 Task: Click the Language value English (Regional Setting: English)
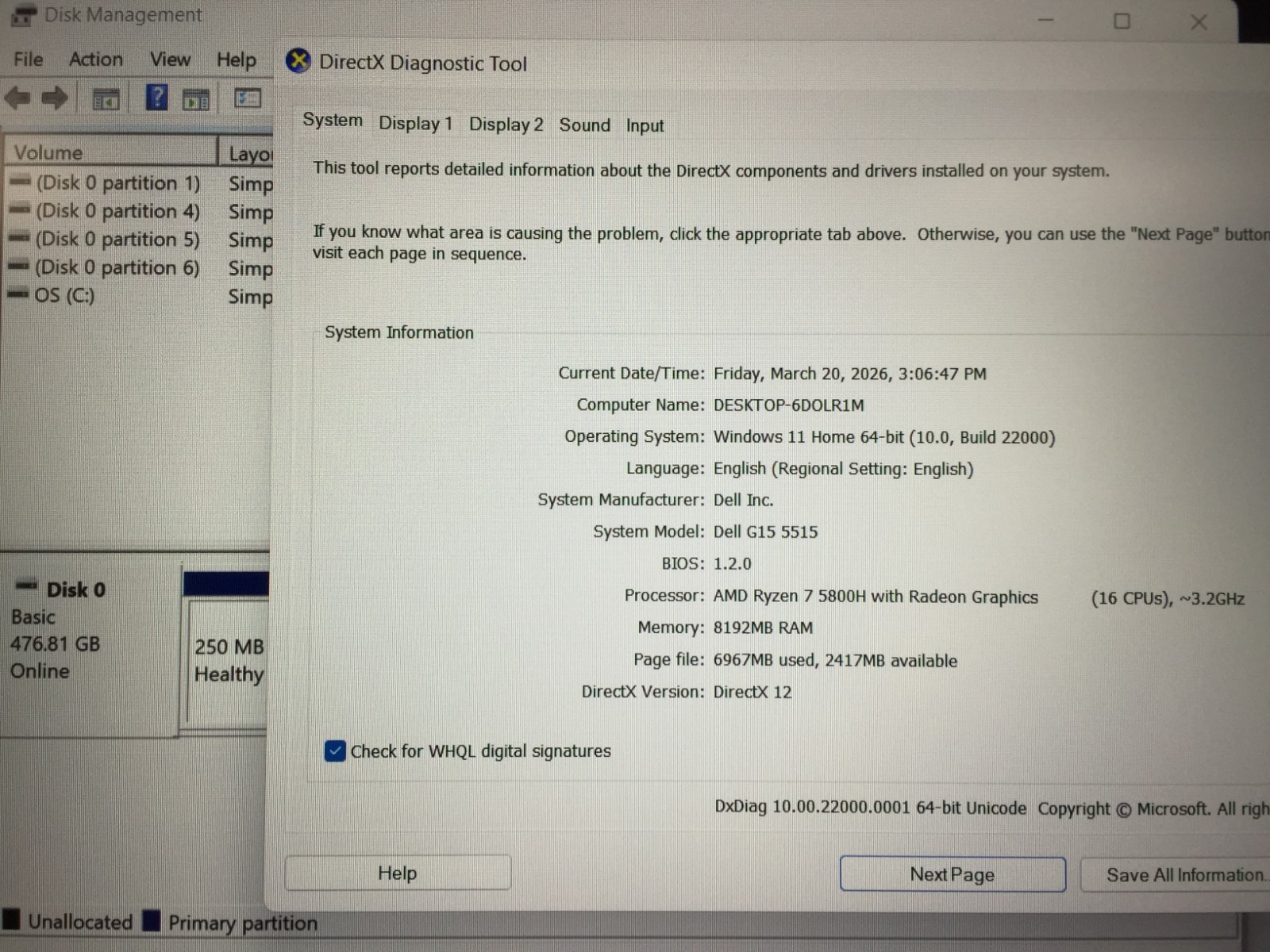pyautogui.click(x=843, y=469)
